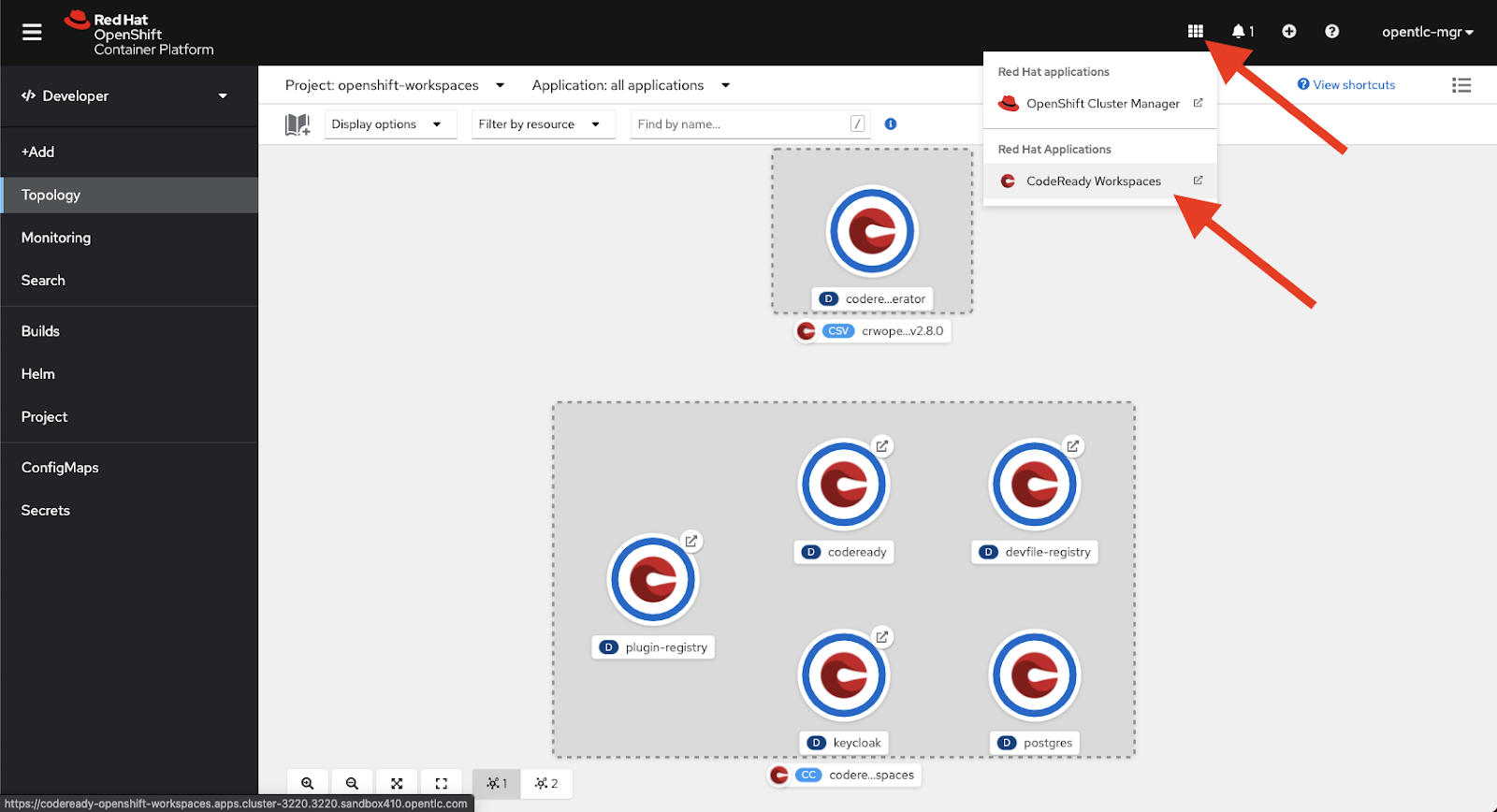This screenshot has width=1497, height=812.
Task: Select graph layout 1
Action: point(497,783)
